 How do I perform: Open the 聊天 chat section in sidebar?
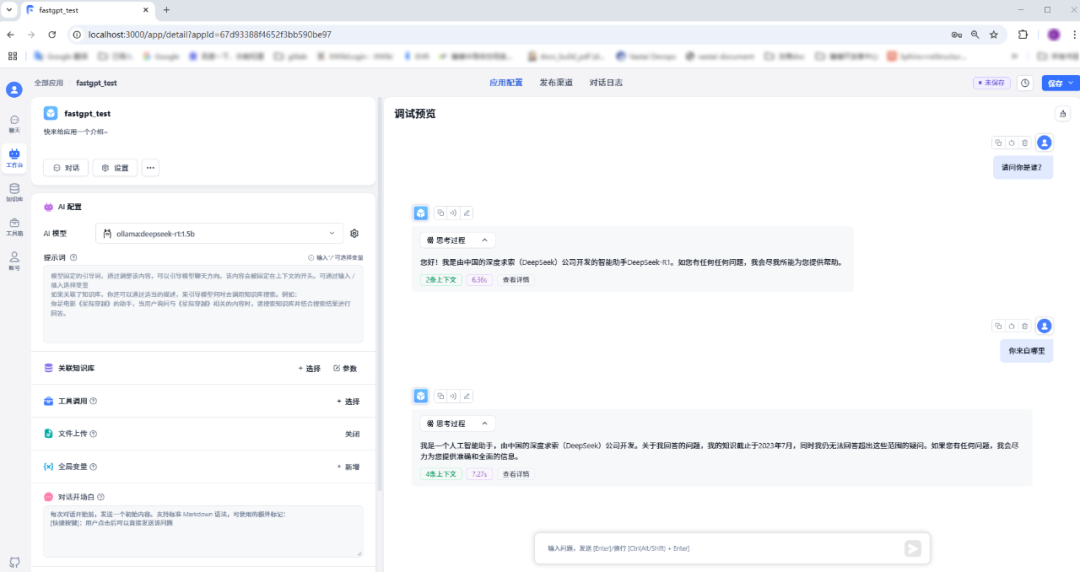[14, 124]
